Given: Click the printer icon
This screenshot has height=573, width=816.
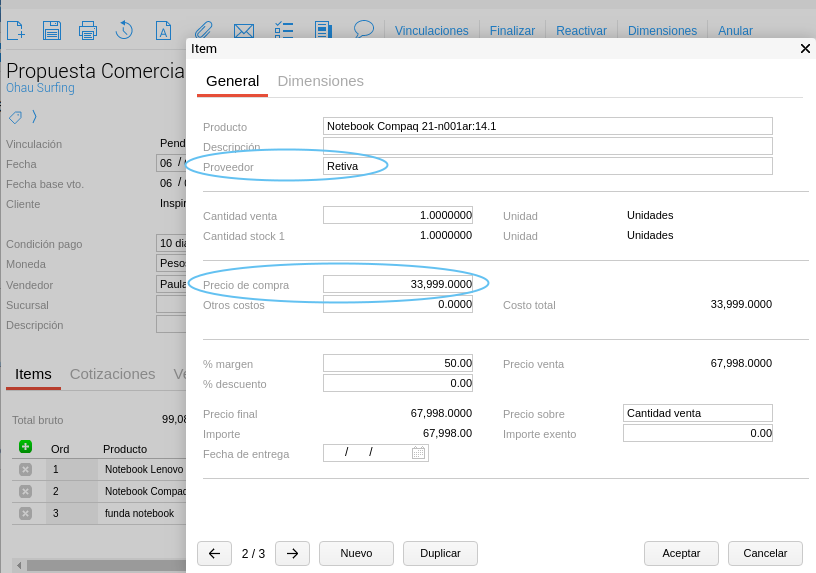Looking at the screenshot, I should [x=88, y=30].
